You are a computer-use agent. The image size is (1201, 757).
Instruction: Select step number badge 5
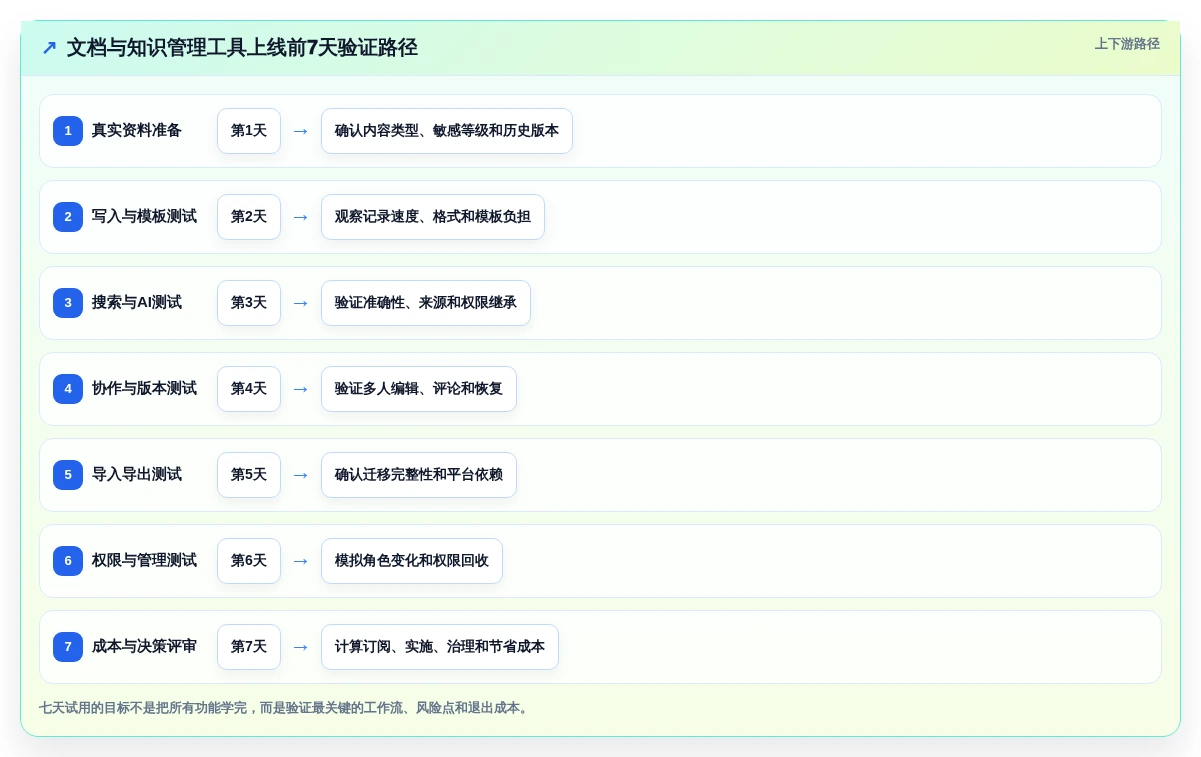point(68,475)
